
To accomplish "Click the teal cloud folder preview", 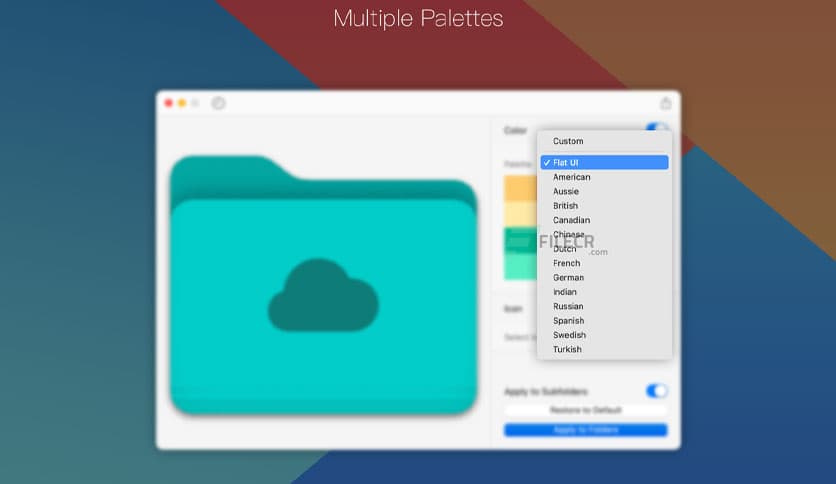I will point(323,285).
